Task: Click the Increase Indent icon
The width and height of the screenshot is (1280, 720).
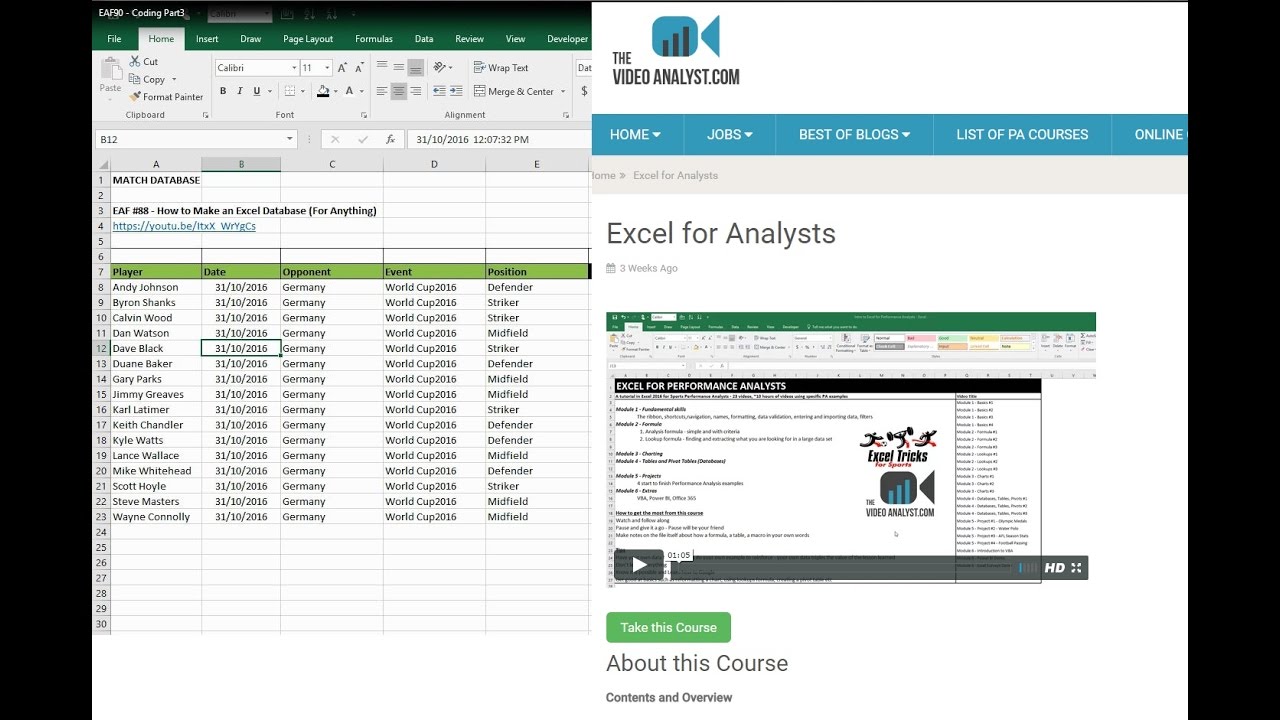Action: (x=454, y=91)
